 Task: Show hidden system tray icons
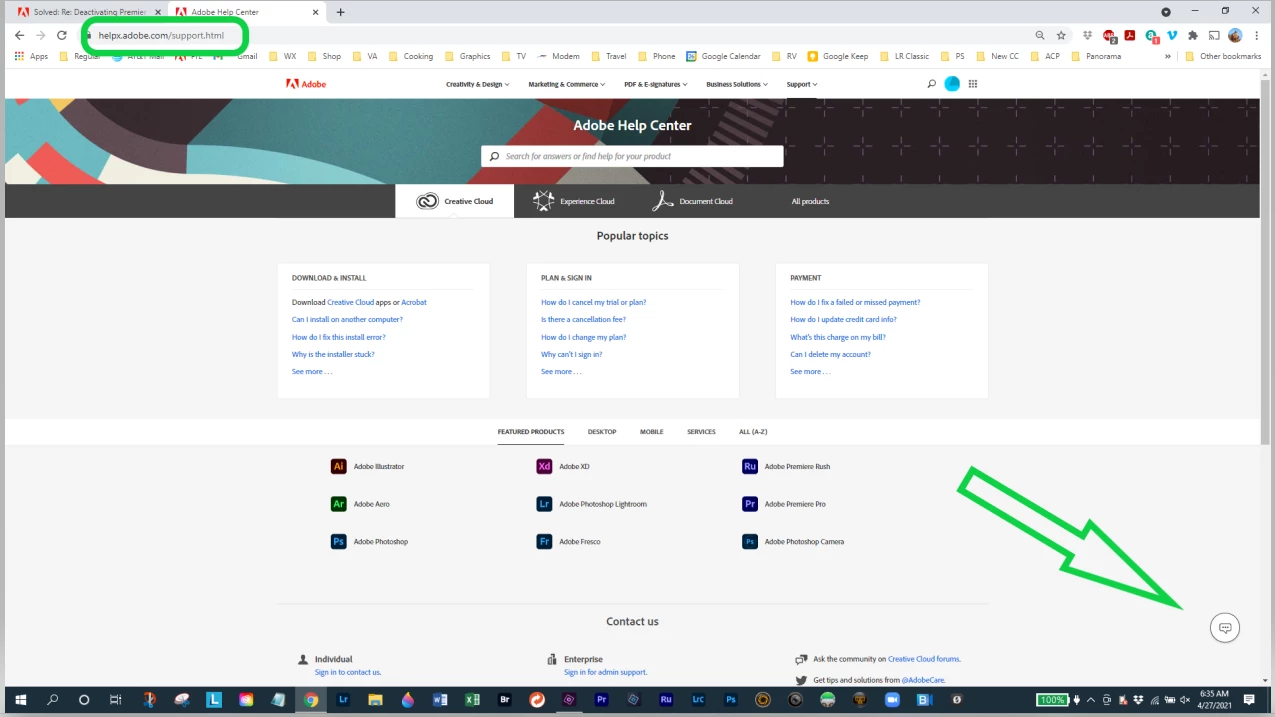1090,700
